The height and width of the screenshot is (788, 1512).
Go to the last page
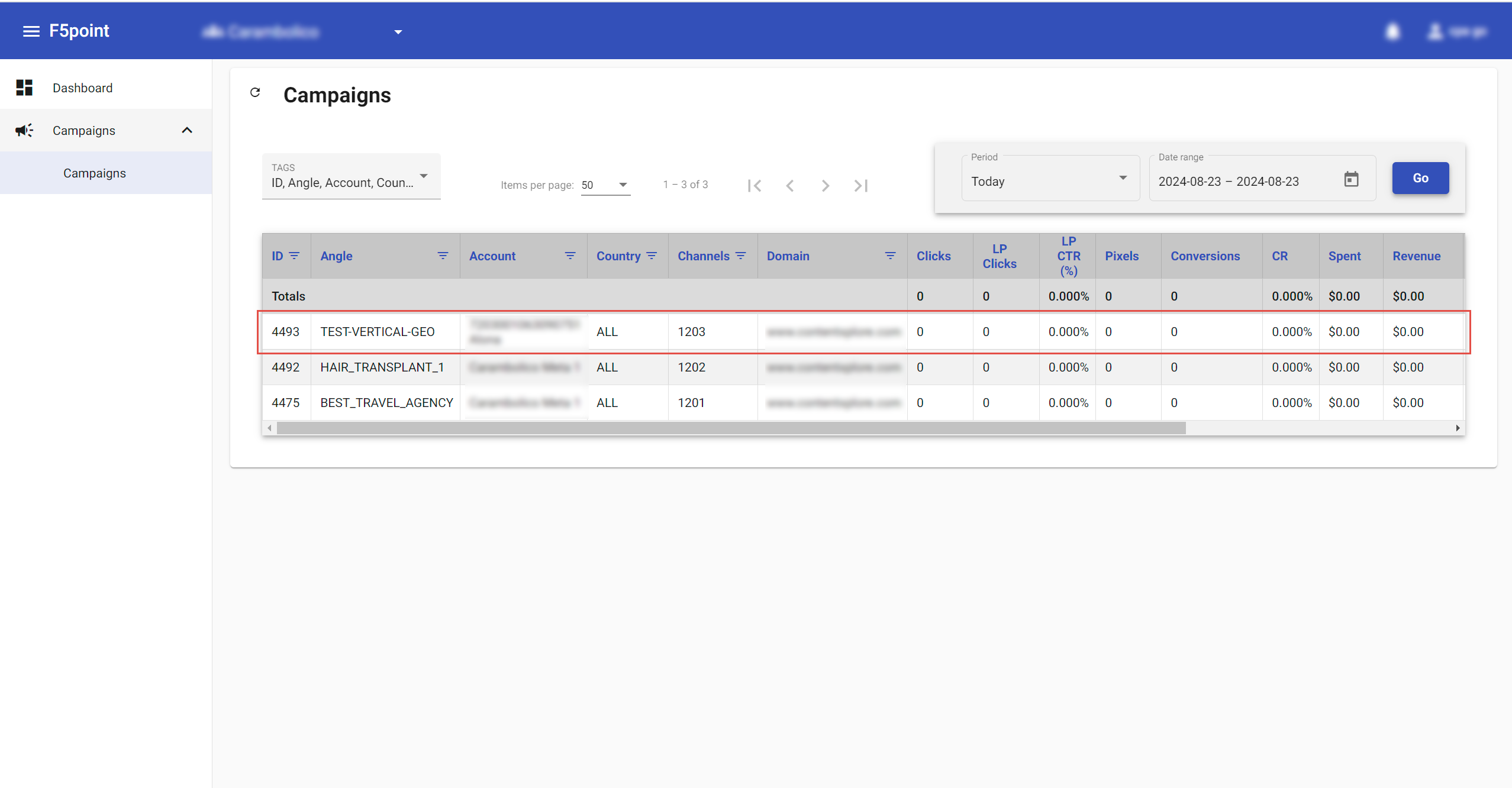[860, 186]
